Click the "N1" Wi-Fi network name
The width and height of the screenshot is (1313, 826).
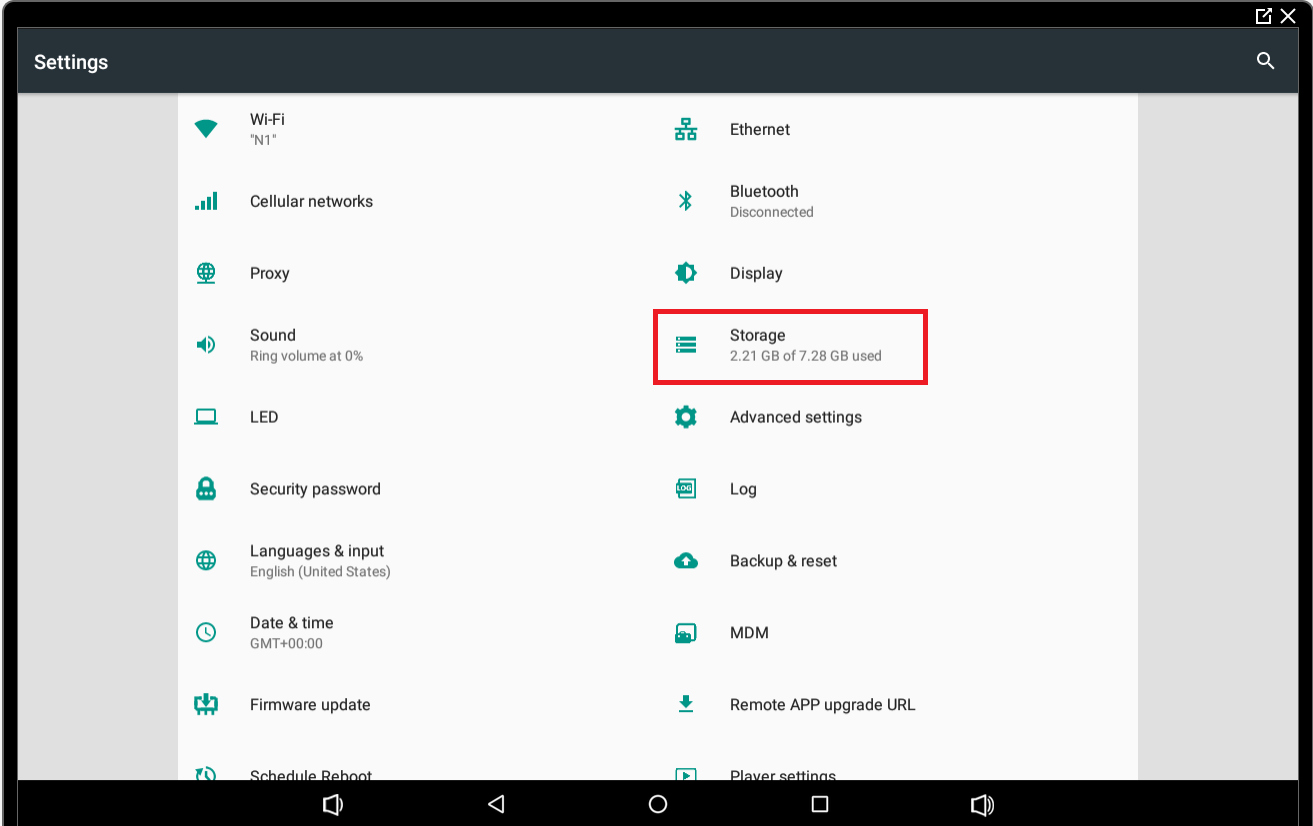tap(263, 140)
